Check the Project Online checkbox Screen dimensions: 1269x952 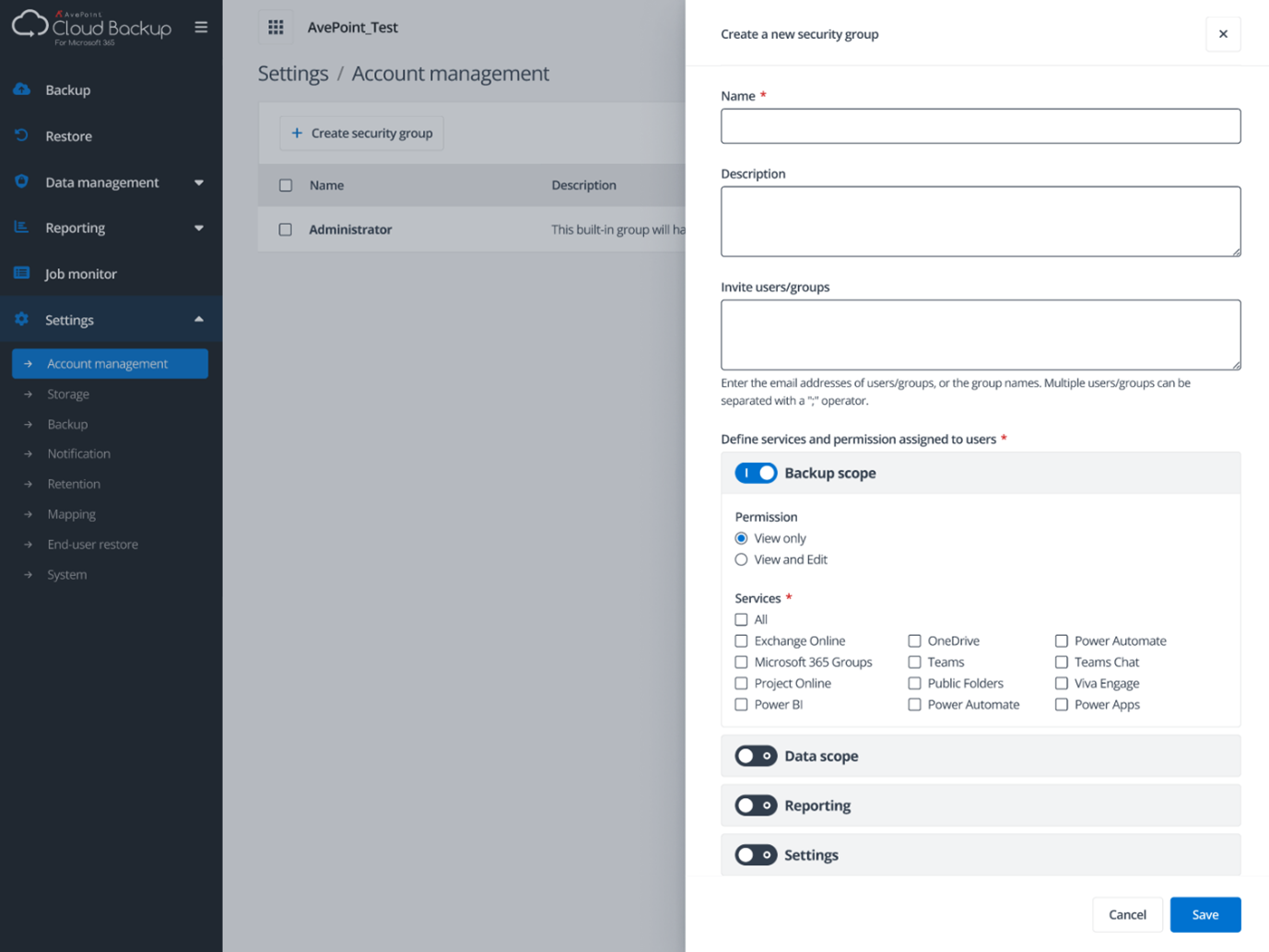[741, 683]
